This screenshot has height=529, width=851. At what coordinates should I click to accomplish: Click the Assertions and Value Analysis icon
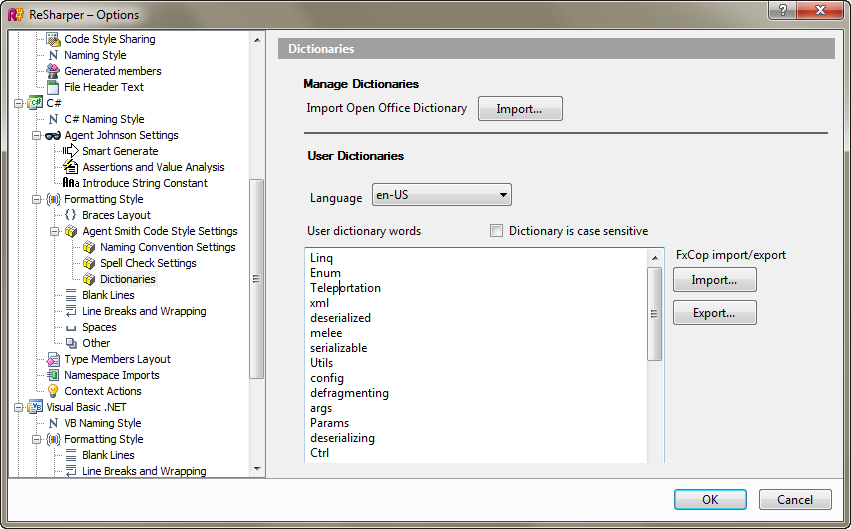pyautogui.click(x=71, y=167)
